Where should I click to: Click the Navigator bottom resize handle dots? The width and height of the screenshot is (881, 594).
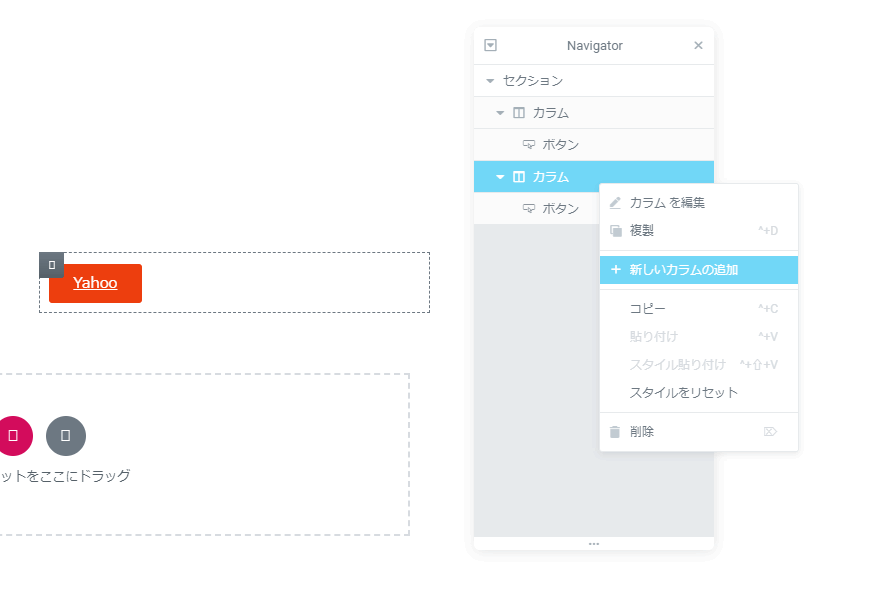pyautogui.click(x=594, y=544)
